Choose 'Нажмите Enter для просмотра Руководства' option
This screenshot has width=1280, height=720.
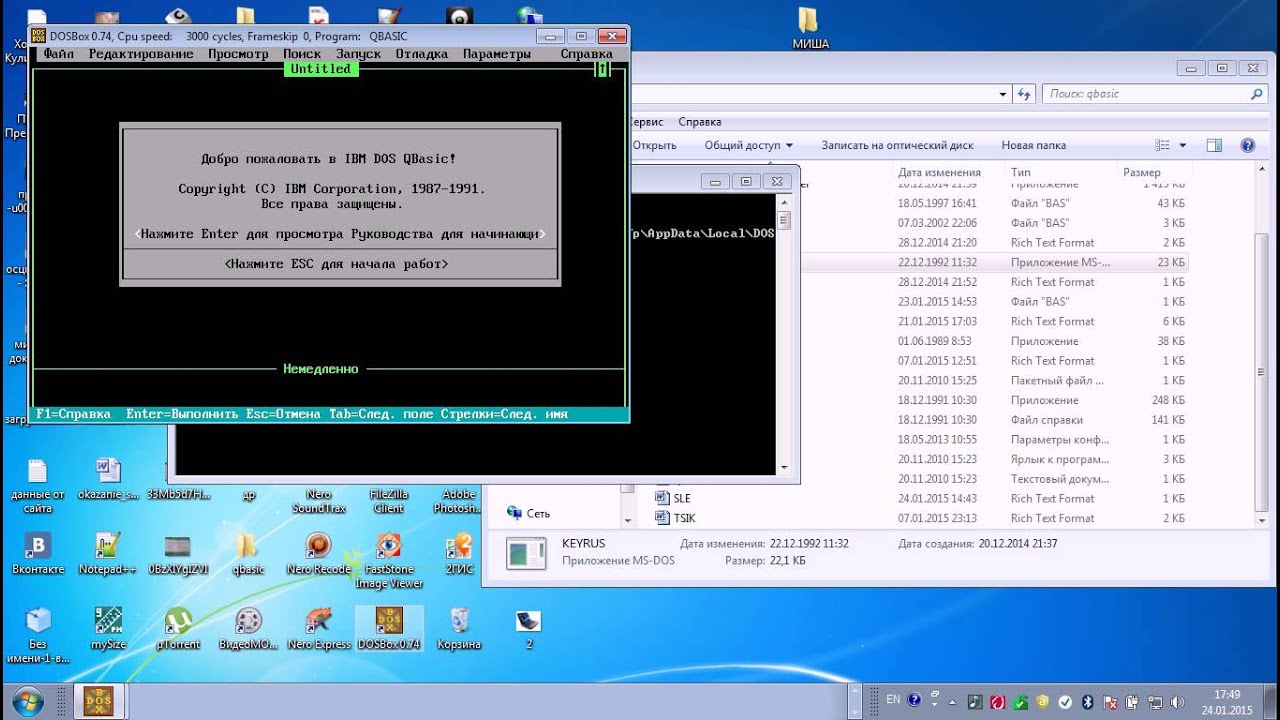click(x=340, y=234)
